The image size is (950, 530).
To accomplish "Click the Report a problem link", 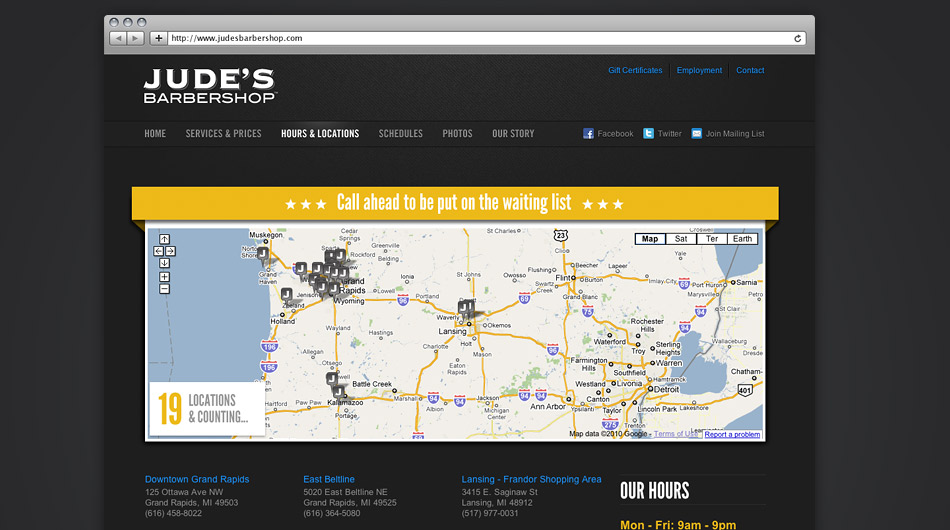I will [732, 434].
